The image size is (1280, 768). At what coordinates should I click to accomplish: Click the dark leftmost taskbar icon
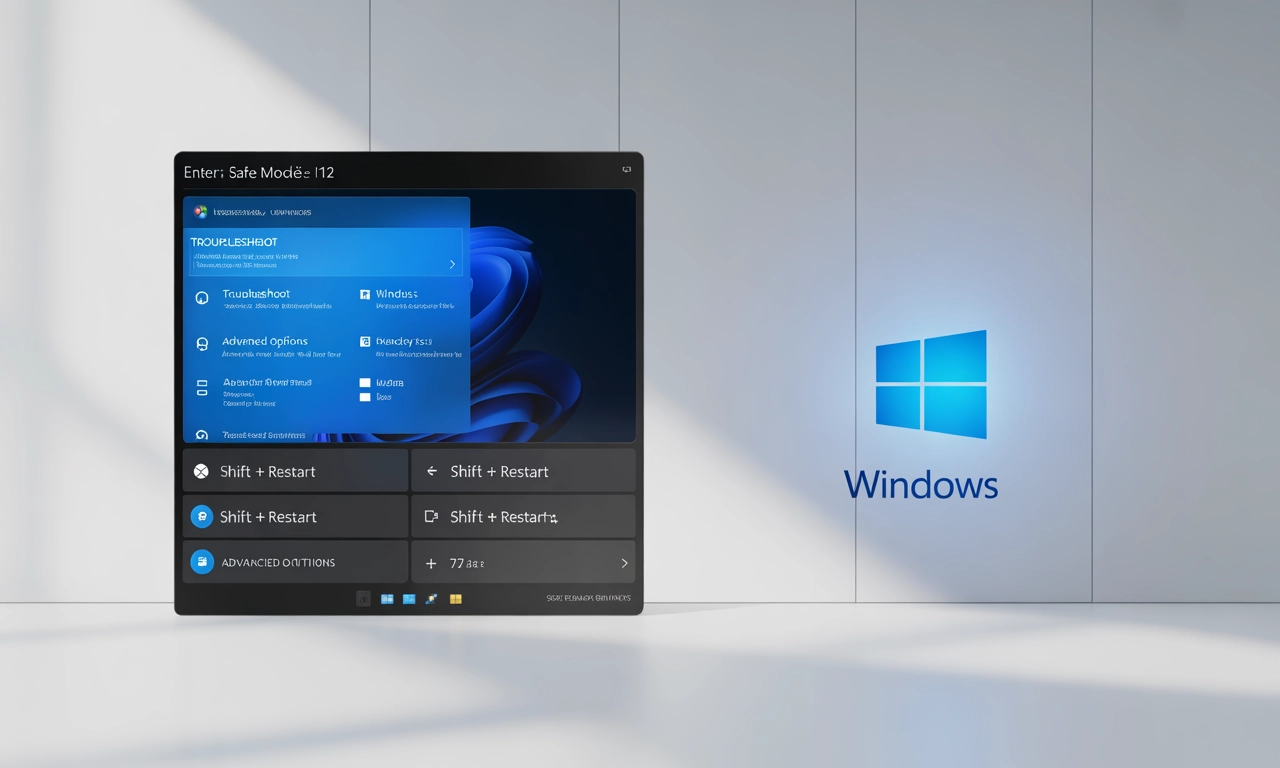pyautogui.click(x=364, y=599)
